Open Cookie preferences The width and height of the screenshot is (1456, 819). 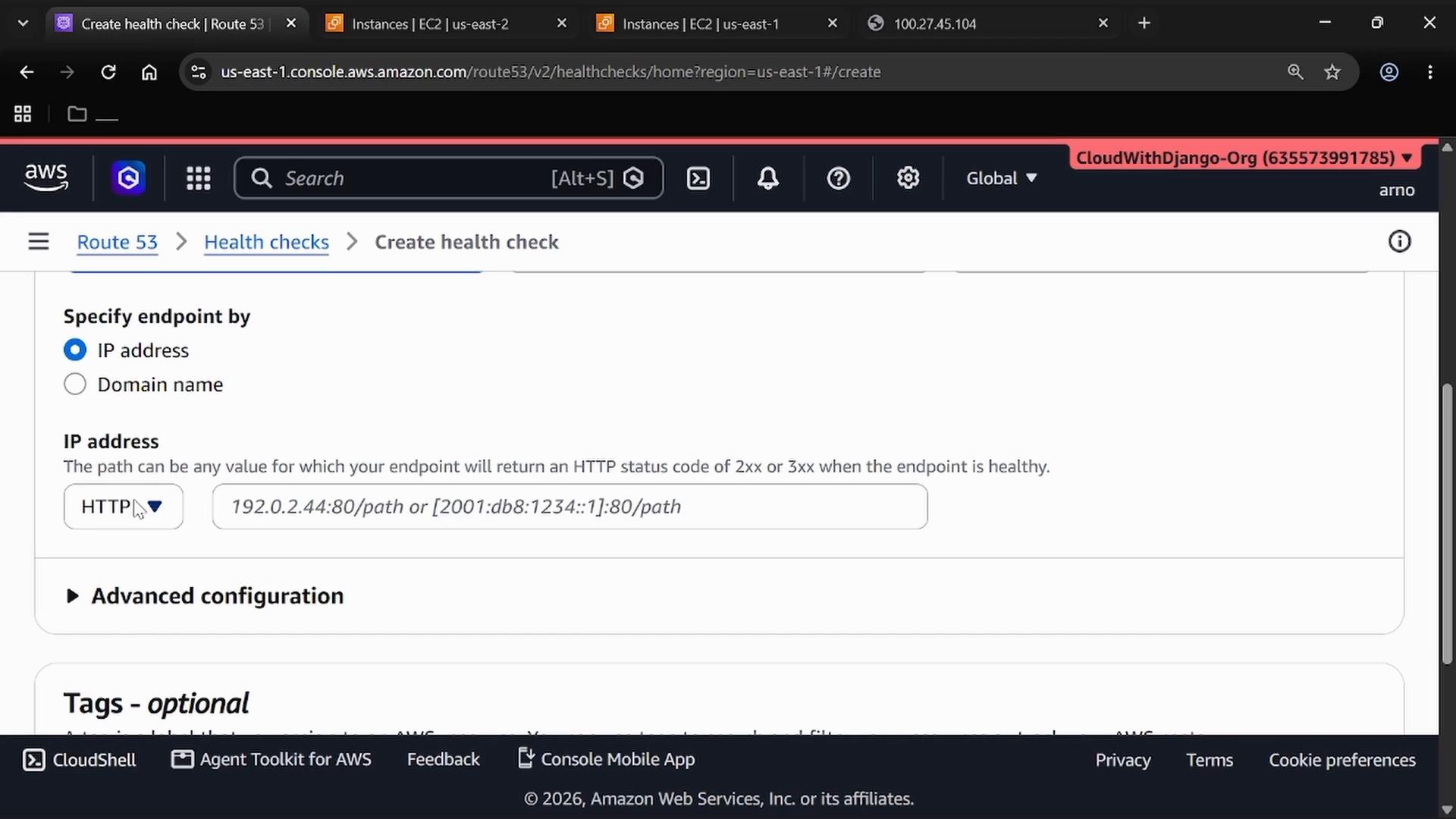click(x=1342, y=760)
